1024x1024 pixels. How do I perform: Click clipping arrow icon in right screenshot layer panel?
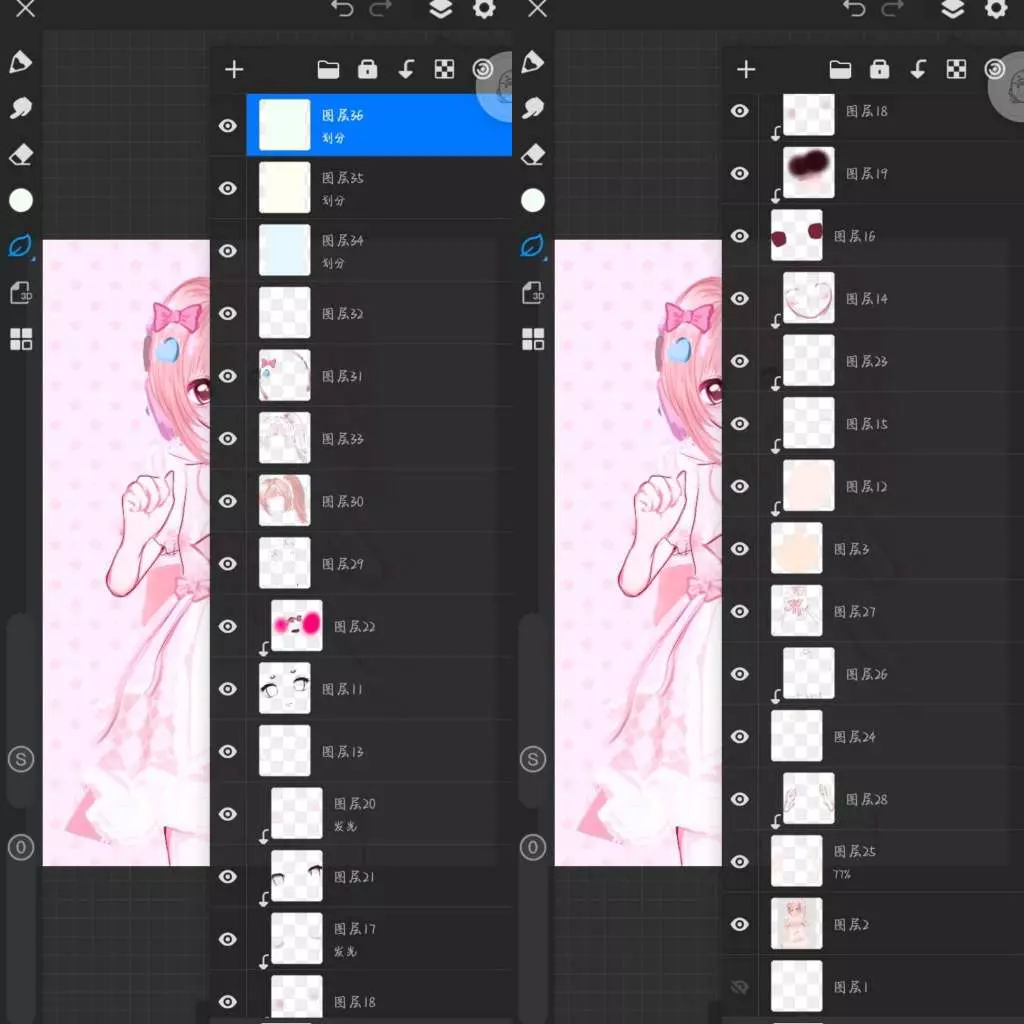tap(918, 69)
